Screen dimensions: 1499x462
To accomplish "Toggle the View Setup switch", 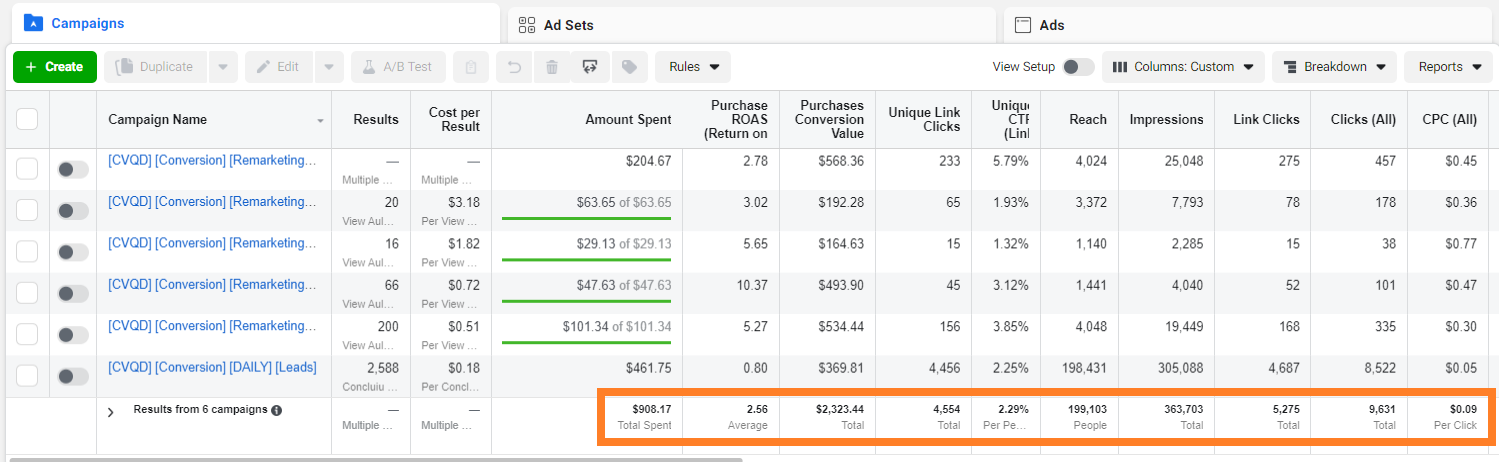I will pos(1077,67).
